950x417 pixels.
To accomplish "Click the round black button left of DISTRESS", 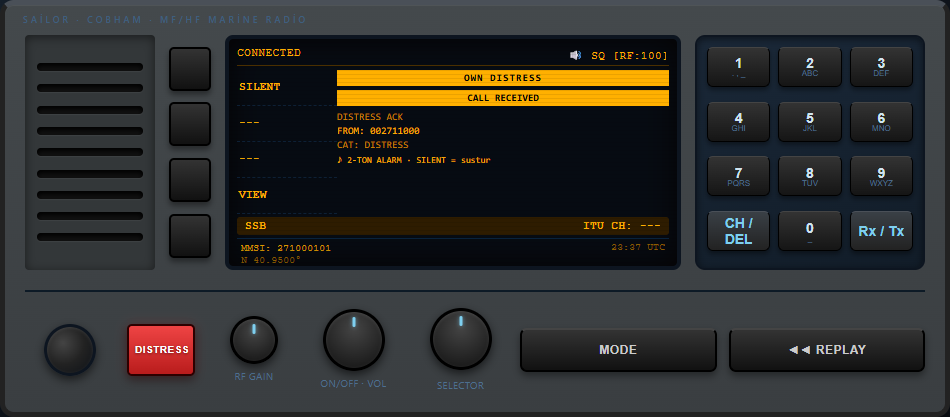I will coord(70,350).
